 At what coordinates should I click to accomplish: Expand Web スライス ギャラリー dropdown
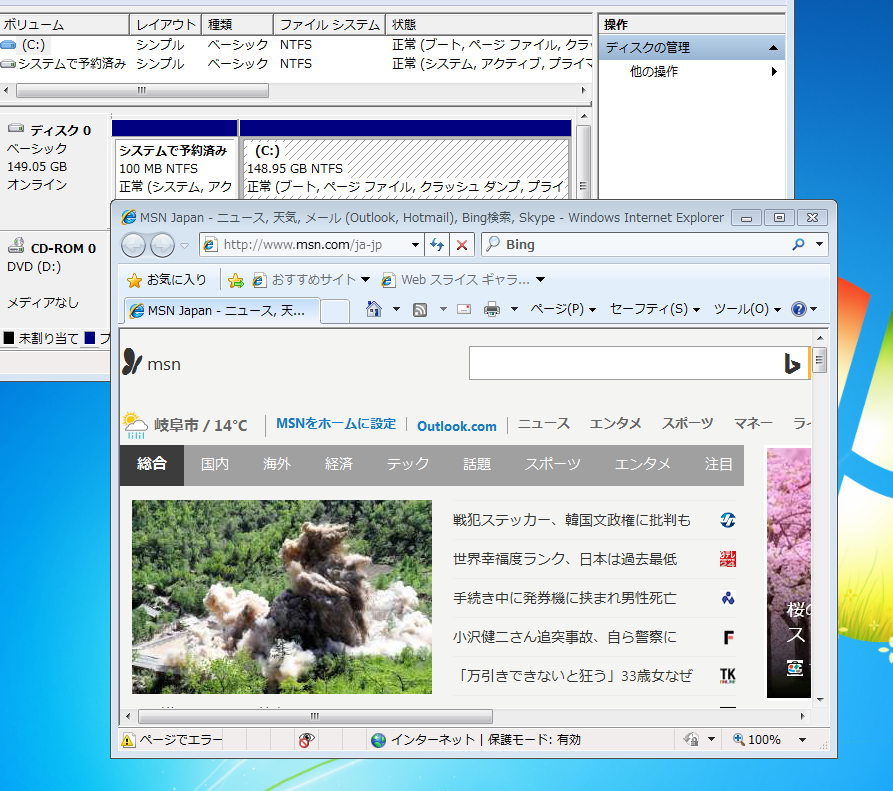(540, 280)
